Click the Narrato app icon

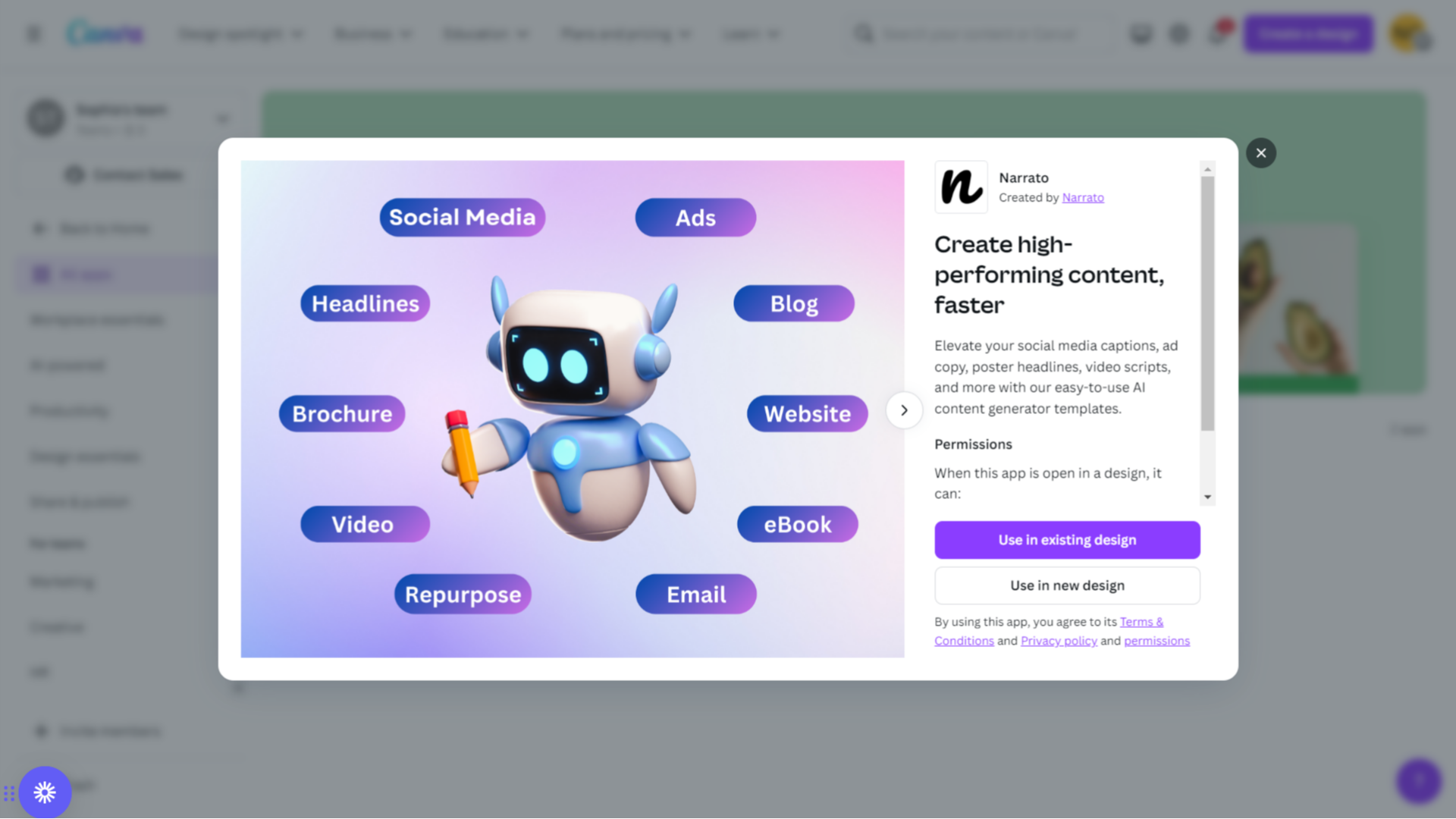960,187
